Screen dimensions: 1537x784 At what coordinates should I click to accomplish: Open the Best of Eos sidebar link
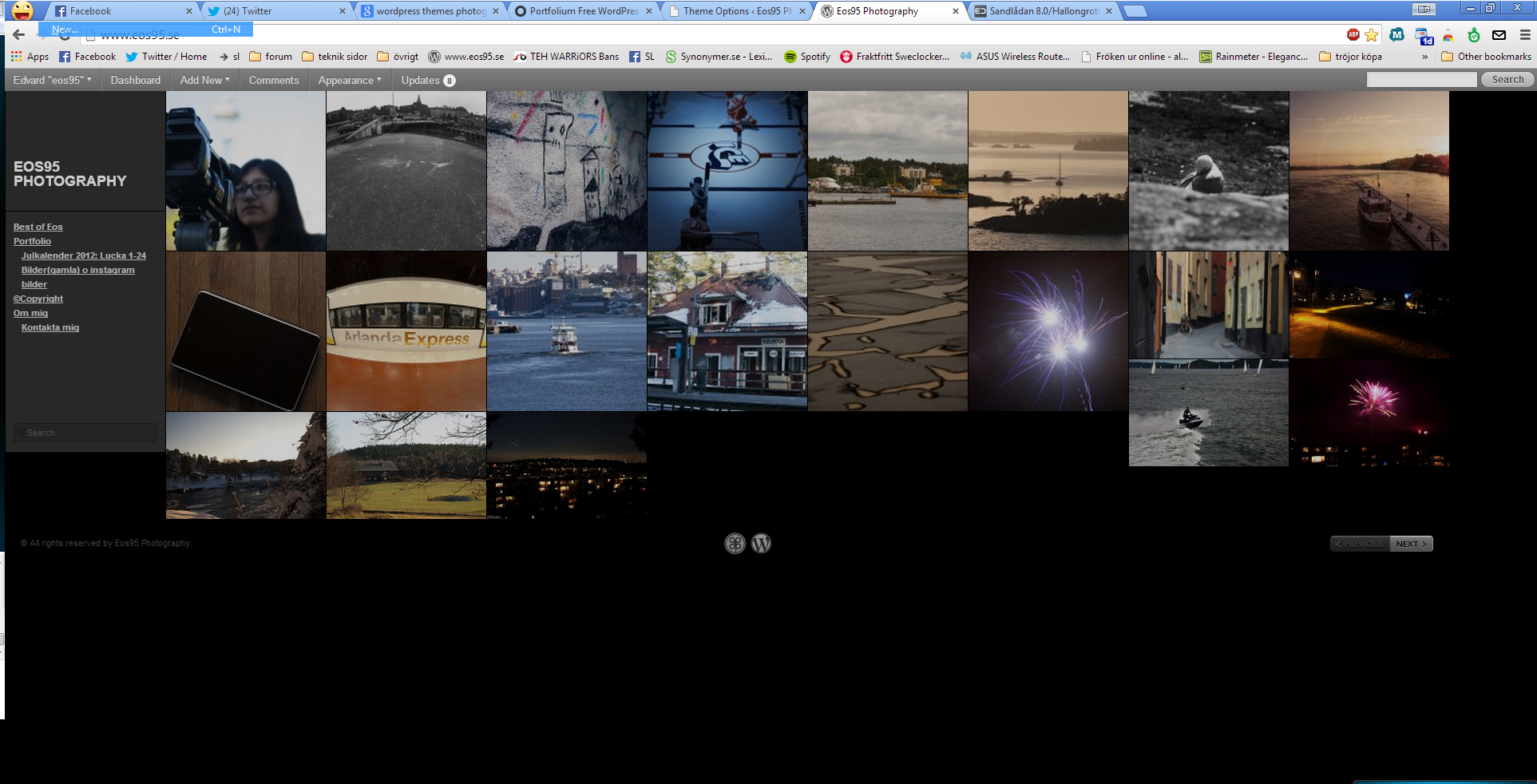point(38,227)
